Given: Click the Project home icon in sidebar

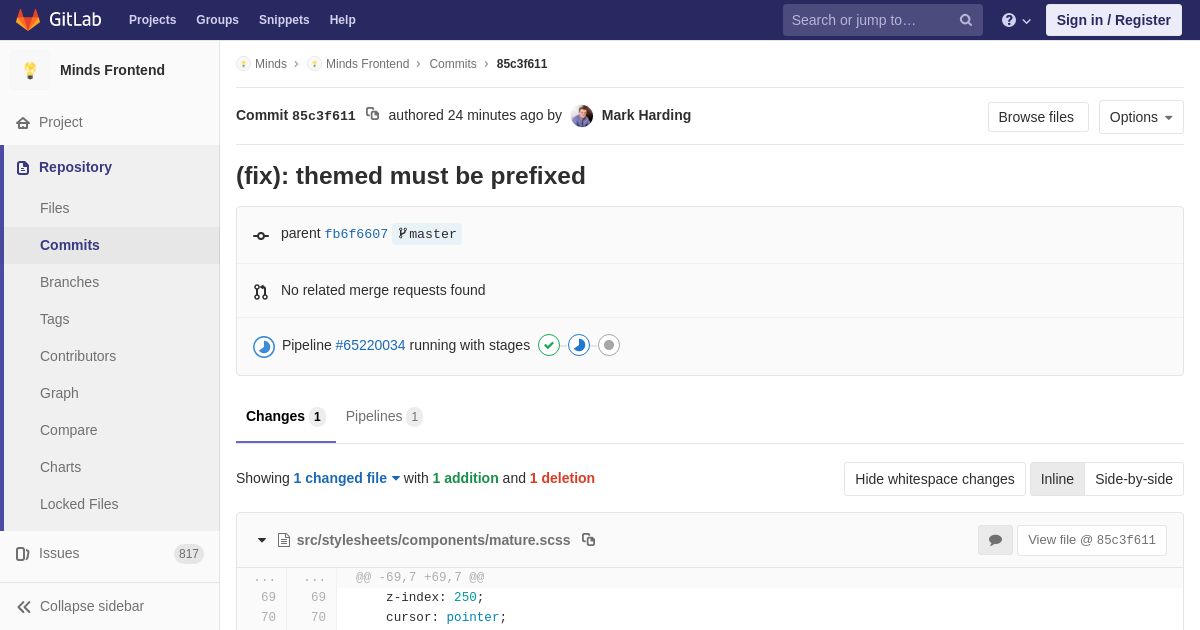Looking at the screenshot, I should tap(23, 123).
